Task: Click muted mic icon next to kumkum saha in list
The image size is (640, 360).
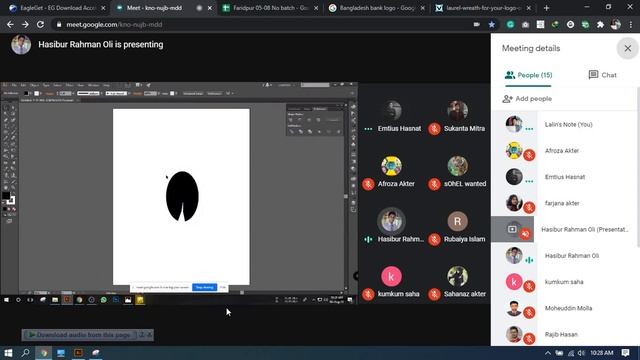Action: tap(529, 287)
